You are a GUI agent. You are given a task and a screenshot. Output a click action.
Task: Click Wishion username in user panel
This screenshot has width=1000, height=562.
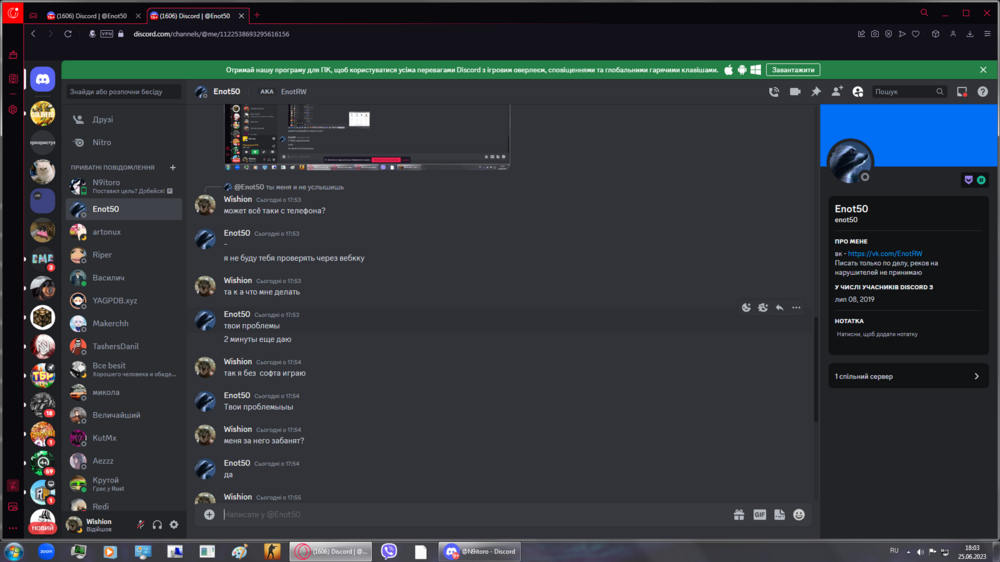pos(99,521)
